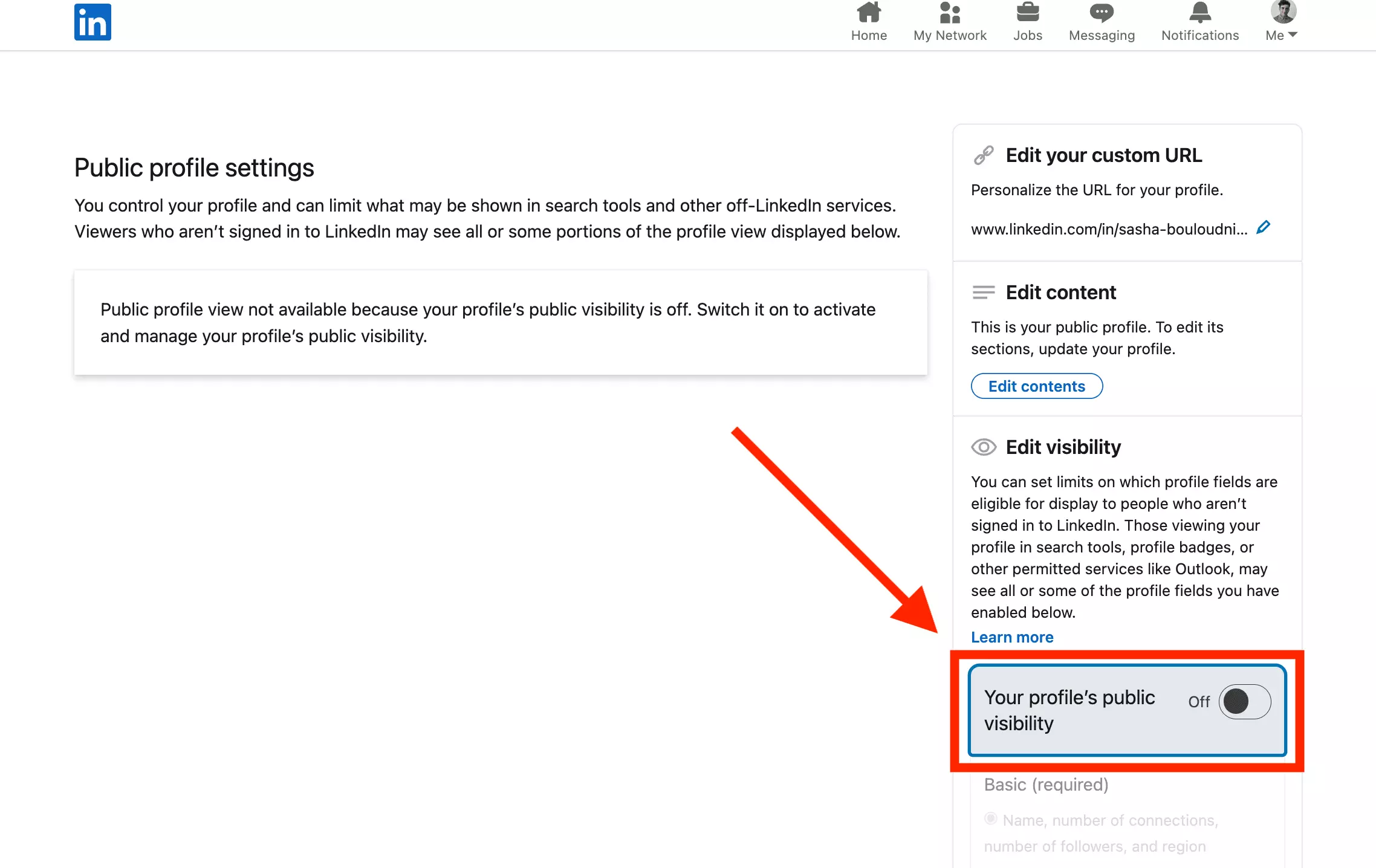The height and width of the screenshot is (868, 1376).
Task: Click the Home label in navigation
Action: click(x=869, y=35)
